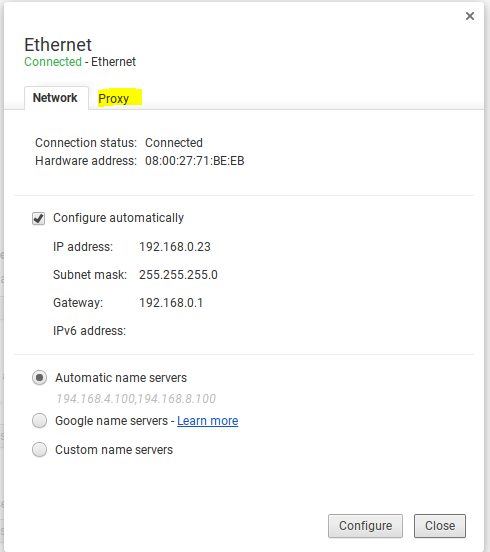The height and width of the screenshot is (552, 490).
Task: Click the IP address value 192.168.0.23
Action: tap(175, 247)
